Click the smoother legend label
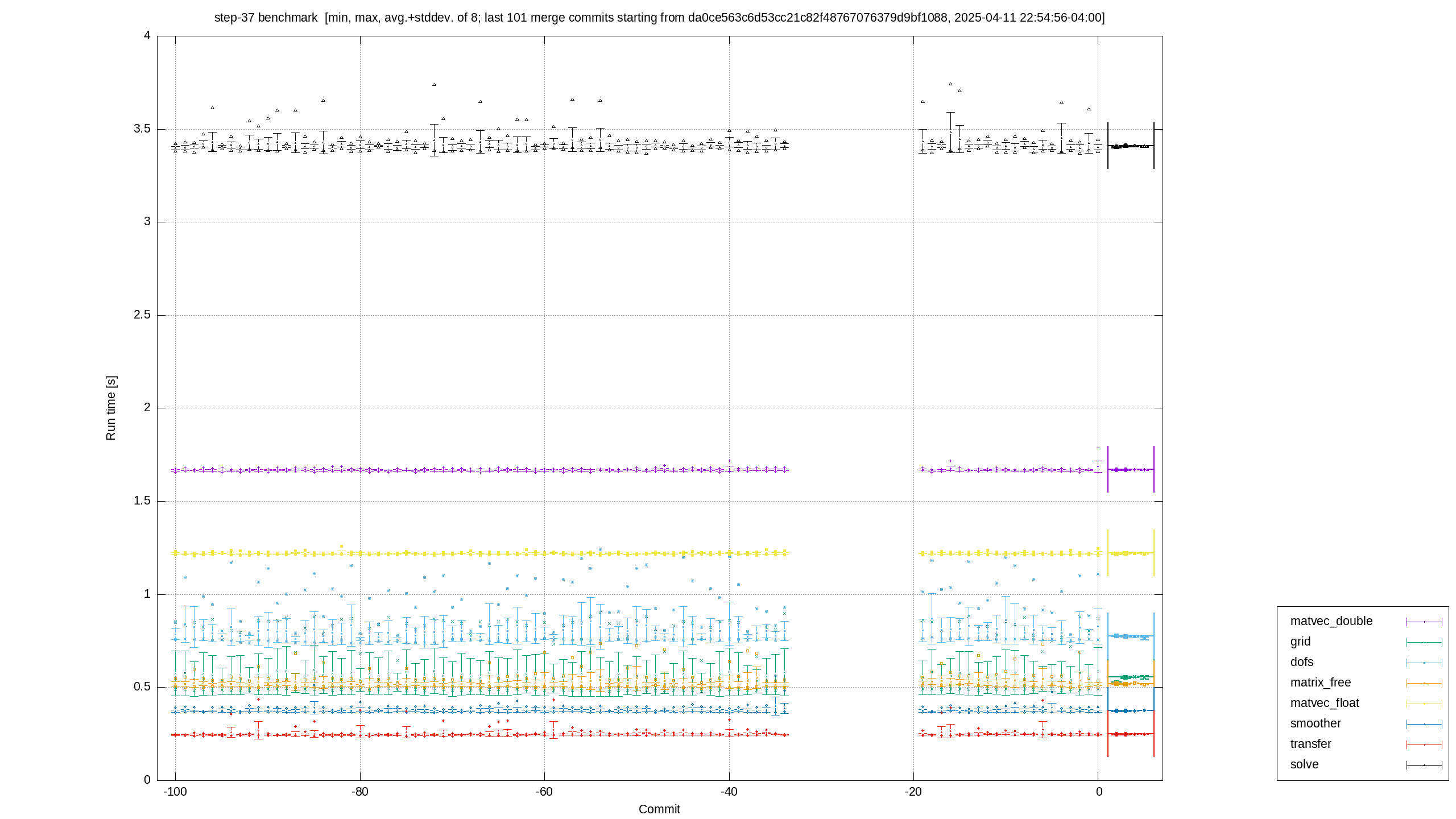 pos(1316,723)
